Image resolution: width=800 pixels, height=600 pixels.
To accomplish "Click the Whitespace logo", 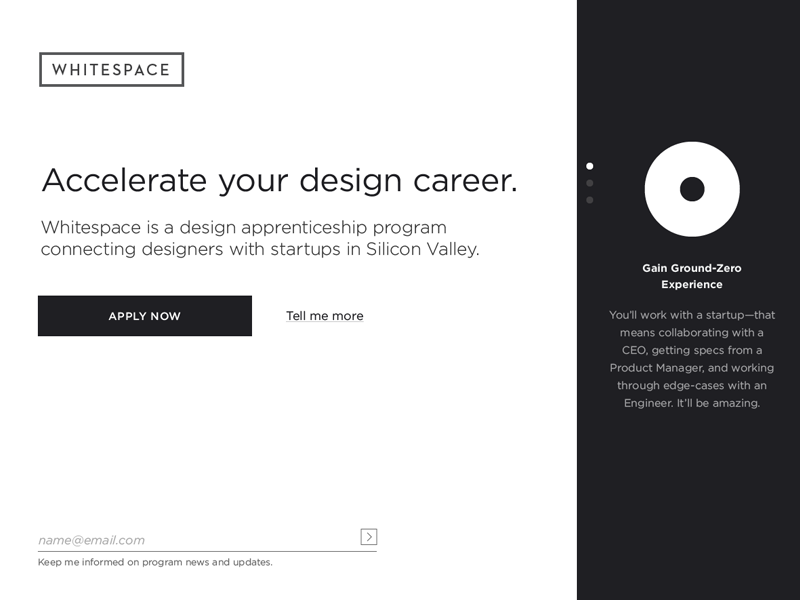I will pos(111,70).
